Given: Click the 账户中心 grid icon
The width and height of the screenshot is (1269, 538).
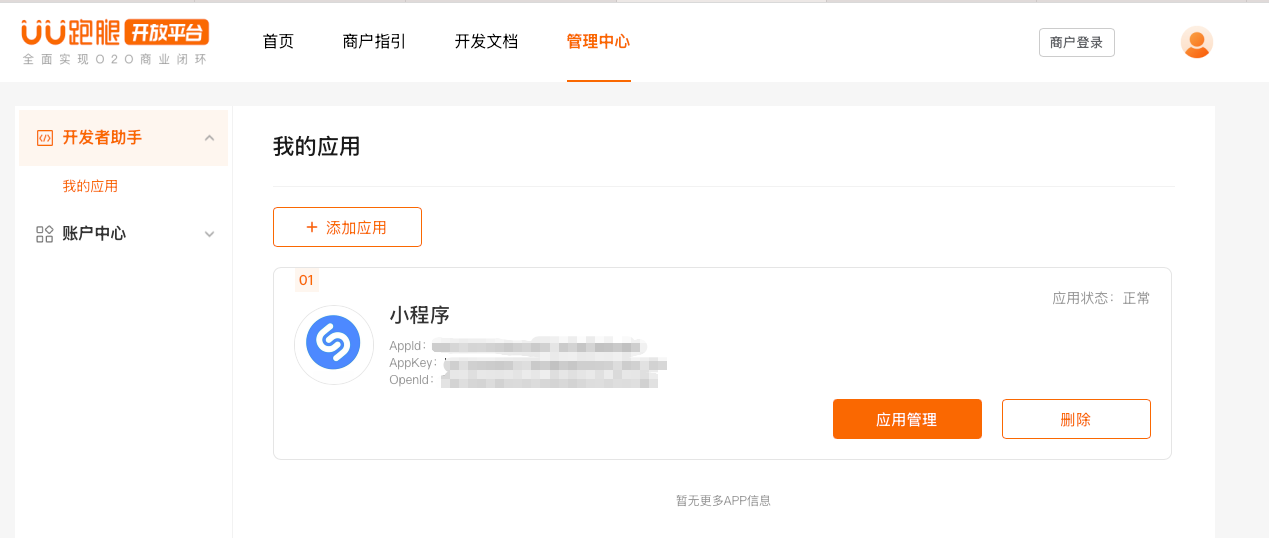Looking at the screenshot, I should (x=44, y=234).
